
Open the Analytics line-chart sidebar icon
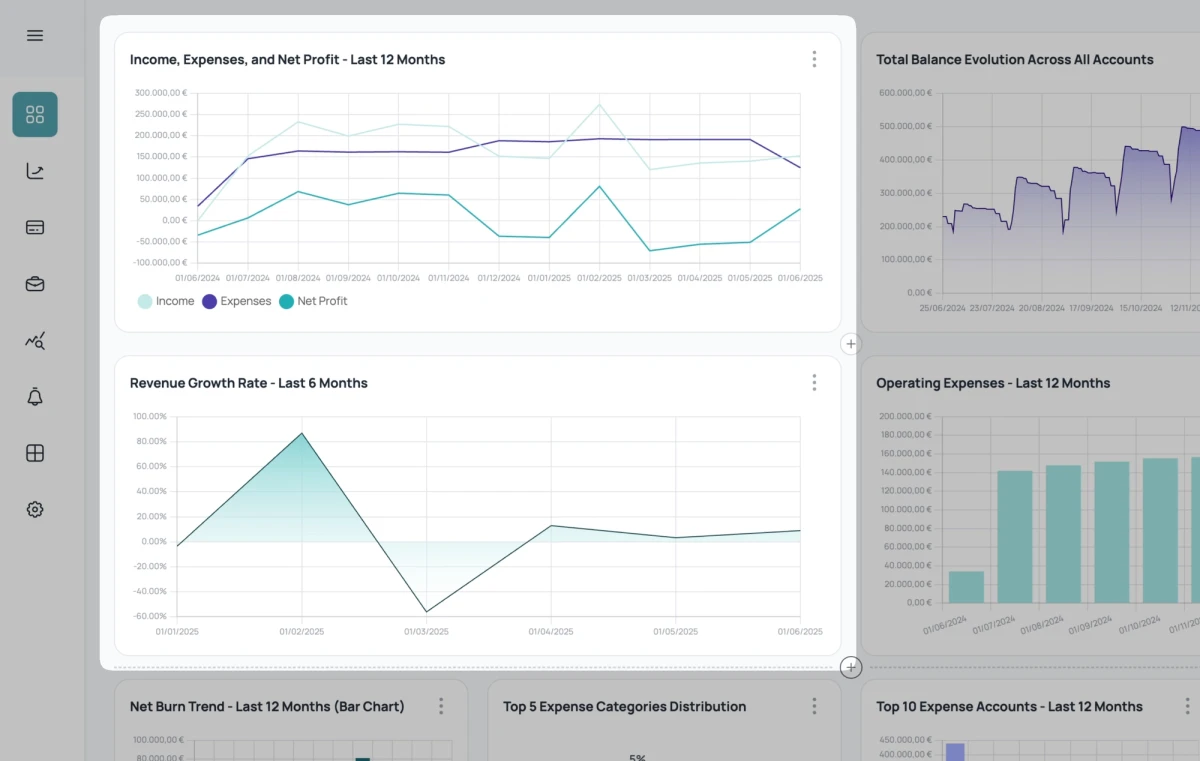34,170
